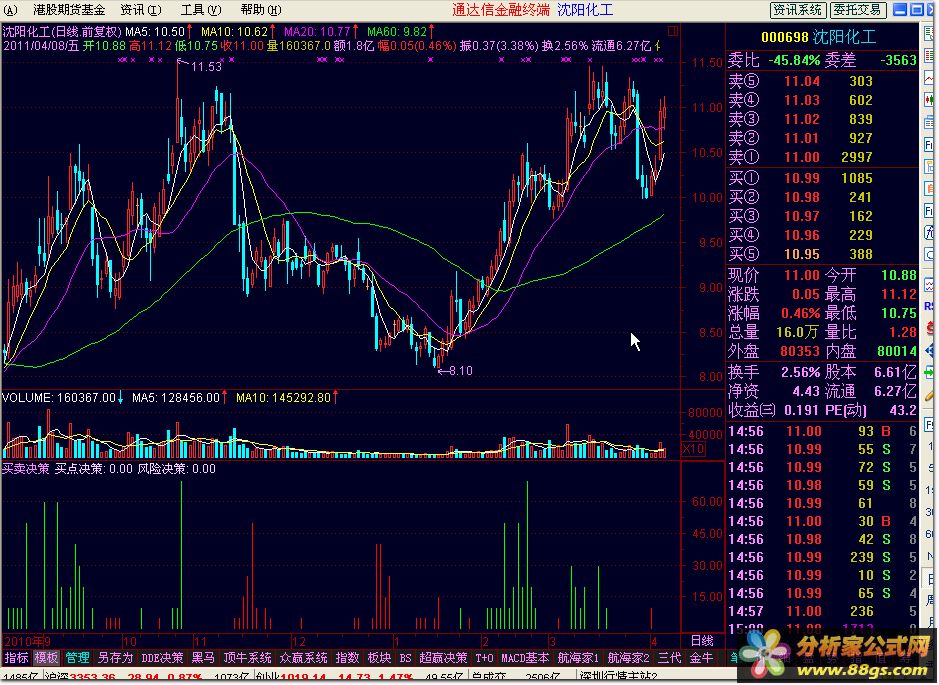
Task: Click the small square icon at chart top-right corner
Action: pos(673,31)
